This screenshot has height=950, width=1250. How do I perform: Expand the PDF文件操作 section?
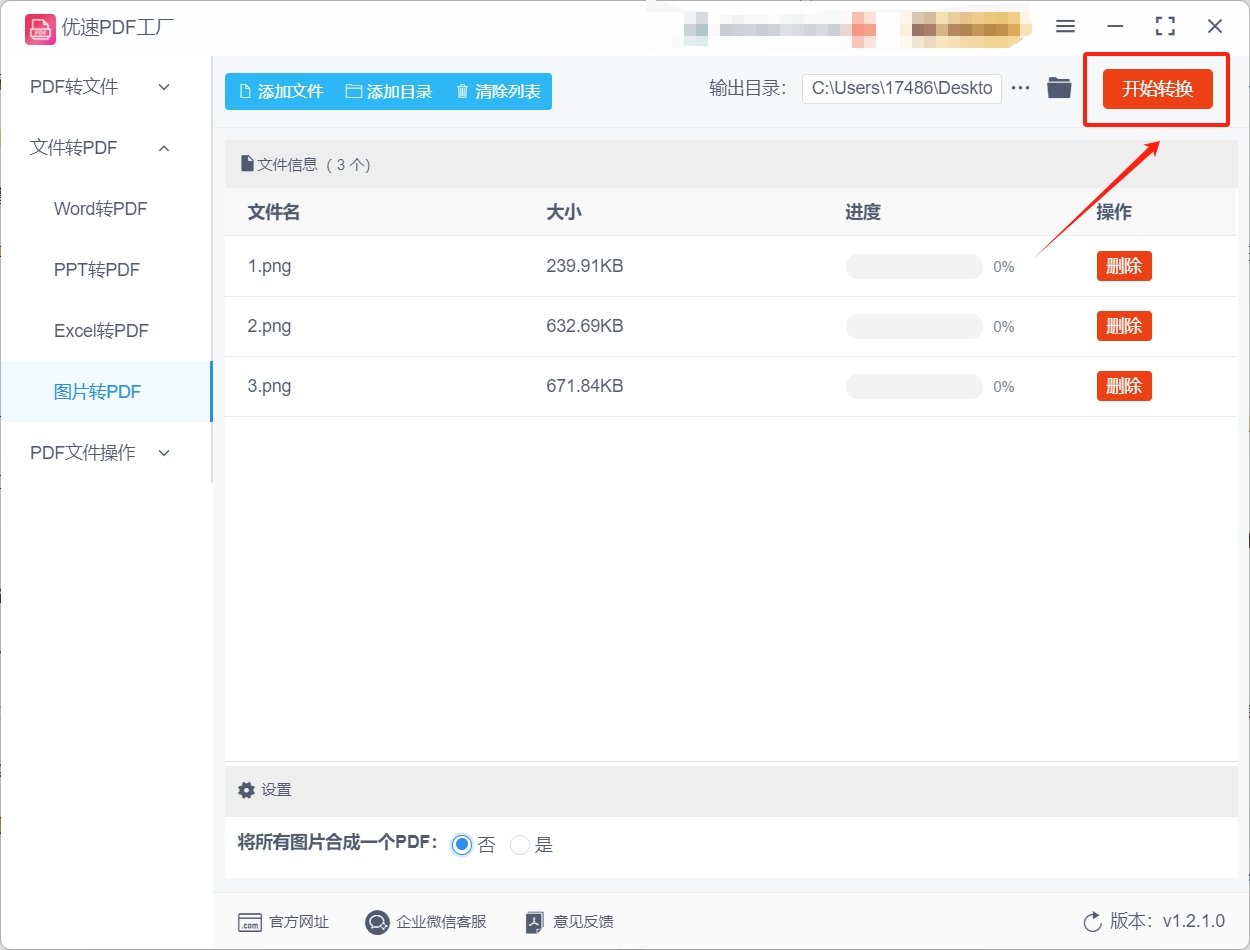tap(100, 452)
